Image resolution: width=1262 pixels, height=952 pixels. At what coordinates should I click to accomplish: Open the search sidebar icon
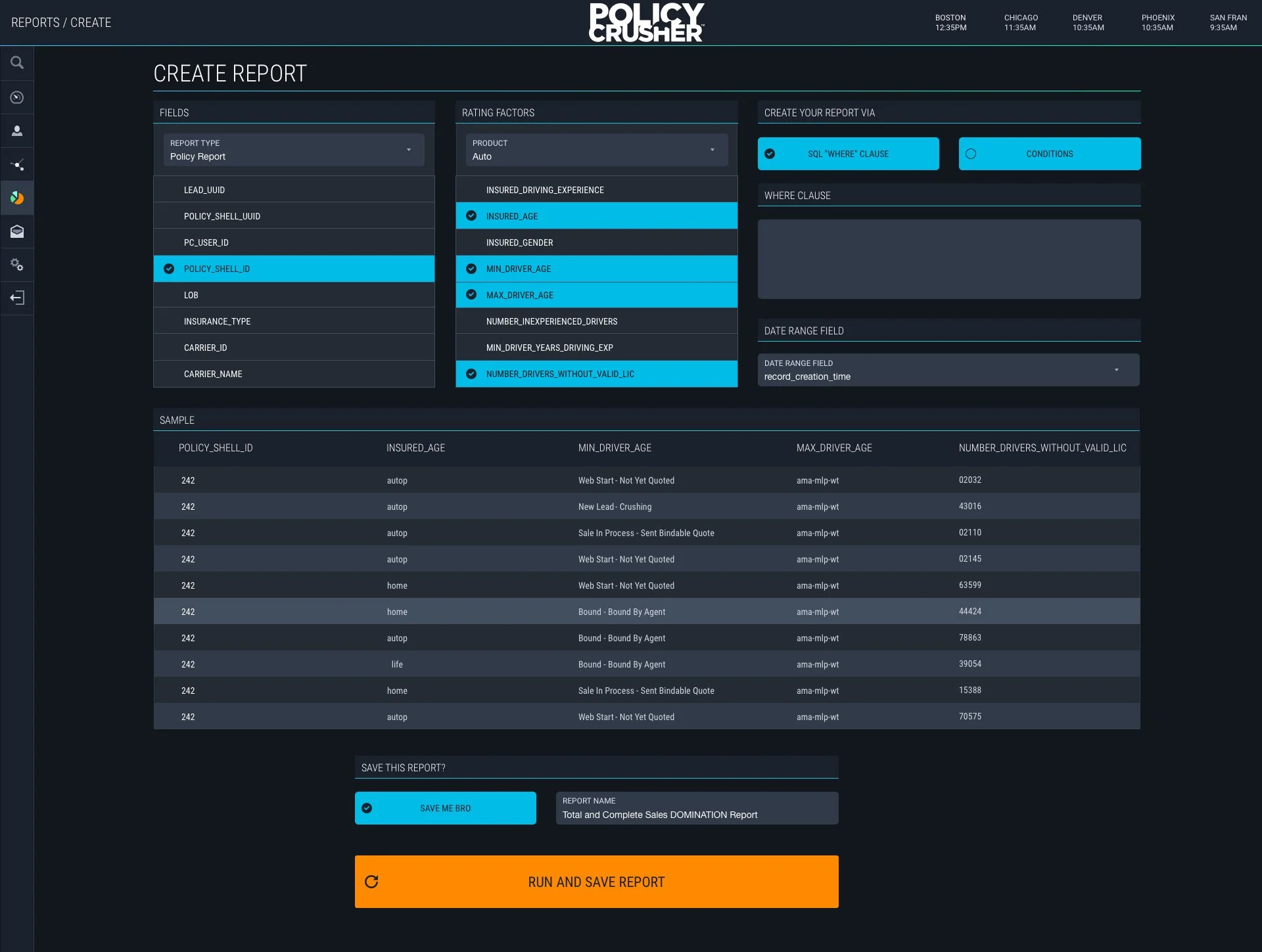tap(16, 62)
